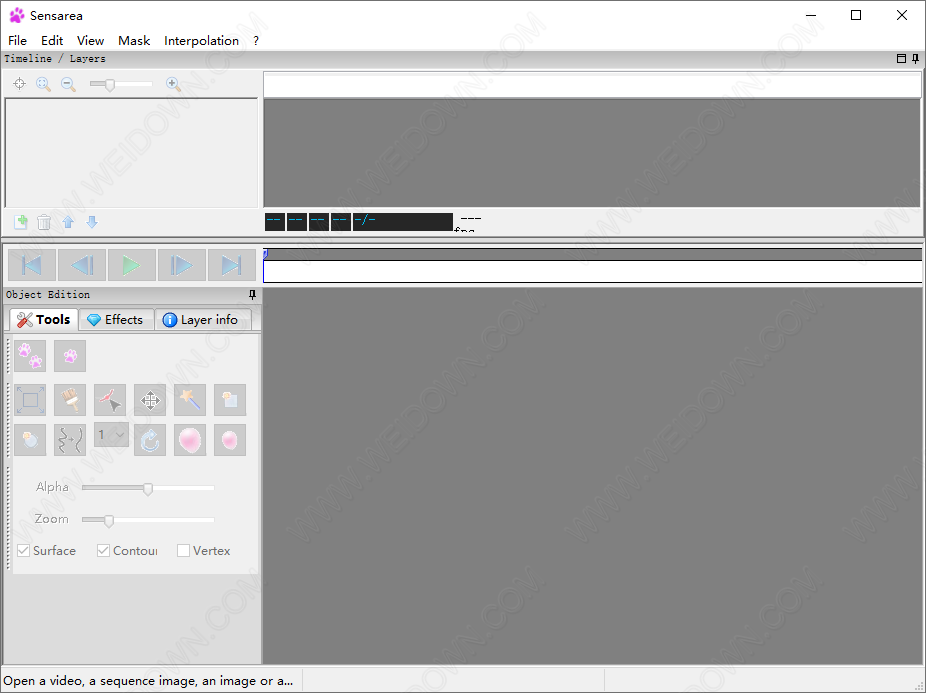Click the blue playhead marker on timeline

coord(266,253)
